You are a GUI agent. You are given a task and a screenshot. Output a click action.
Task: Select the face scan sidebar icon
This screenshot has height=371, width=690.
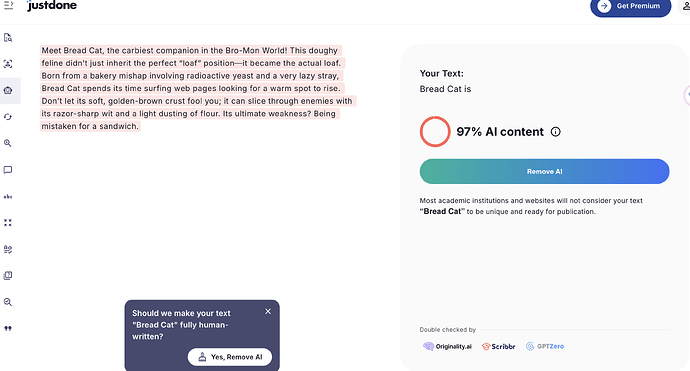coord(8,64)
